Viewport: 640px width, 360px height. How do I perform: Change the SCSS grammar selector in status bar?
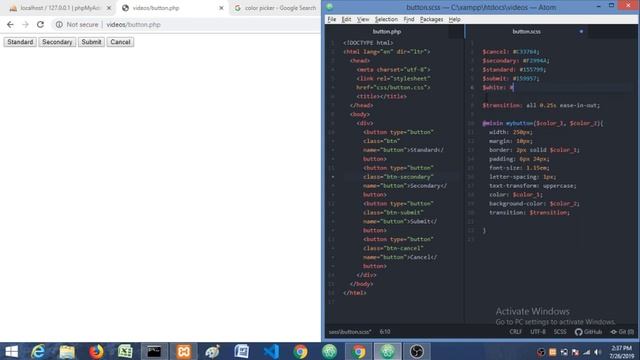[560, 332]
